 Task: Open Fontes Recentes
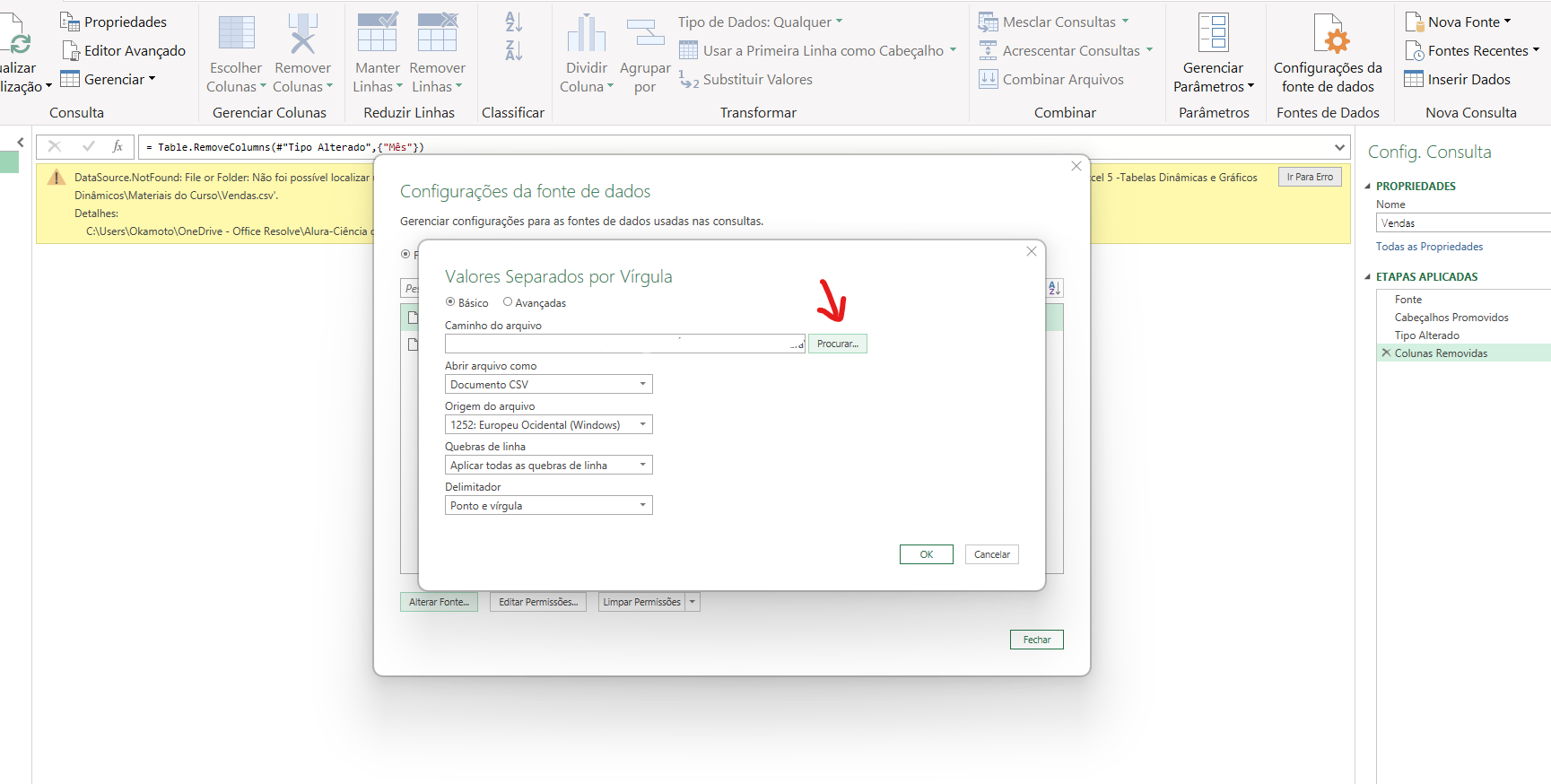pyautogui.click(x=1471, y=50)
